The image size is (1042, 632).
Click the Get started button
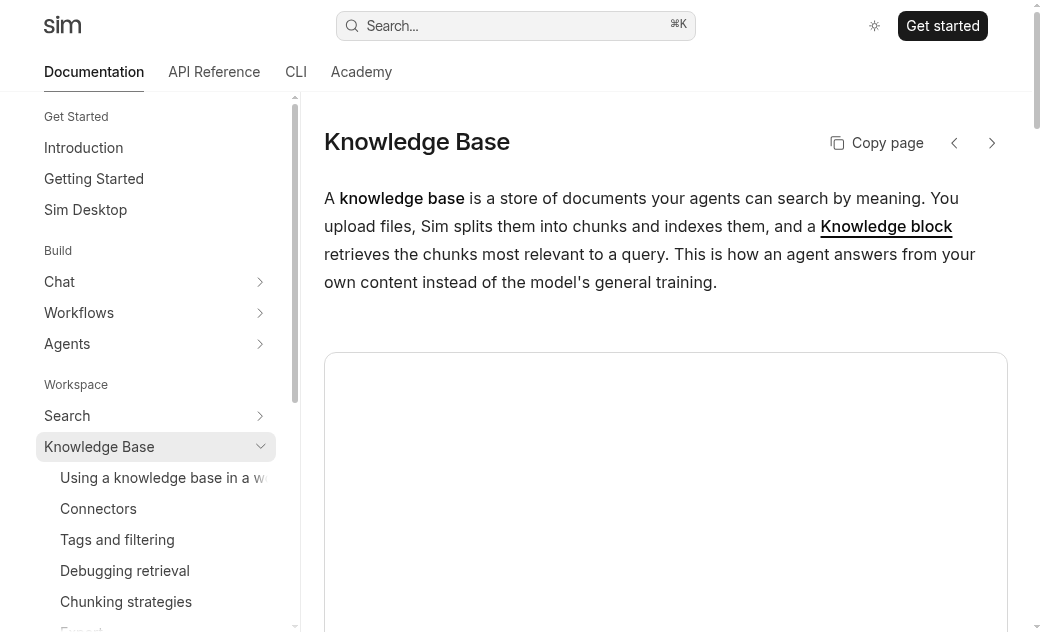942,26
